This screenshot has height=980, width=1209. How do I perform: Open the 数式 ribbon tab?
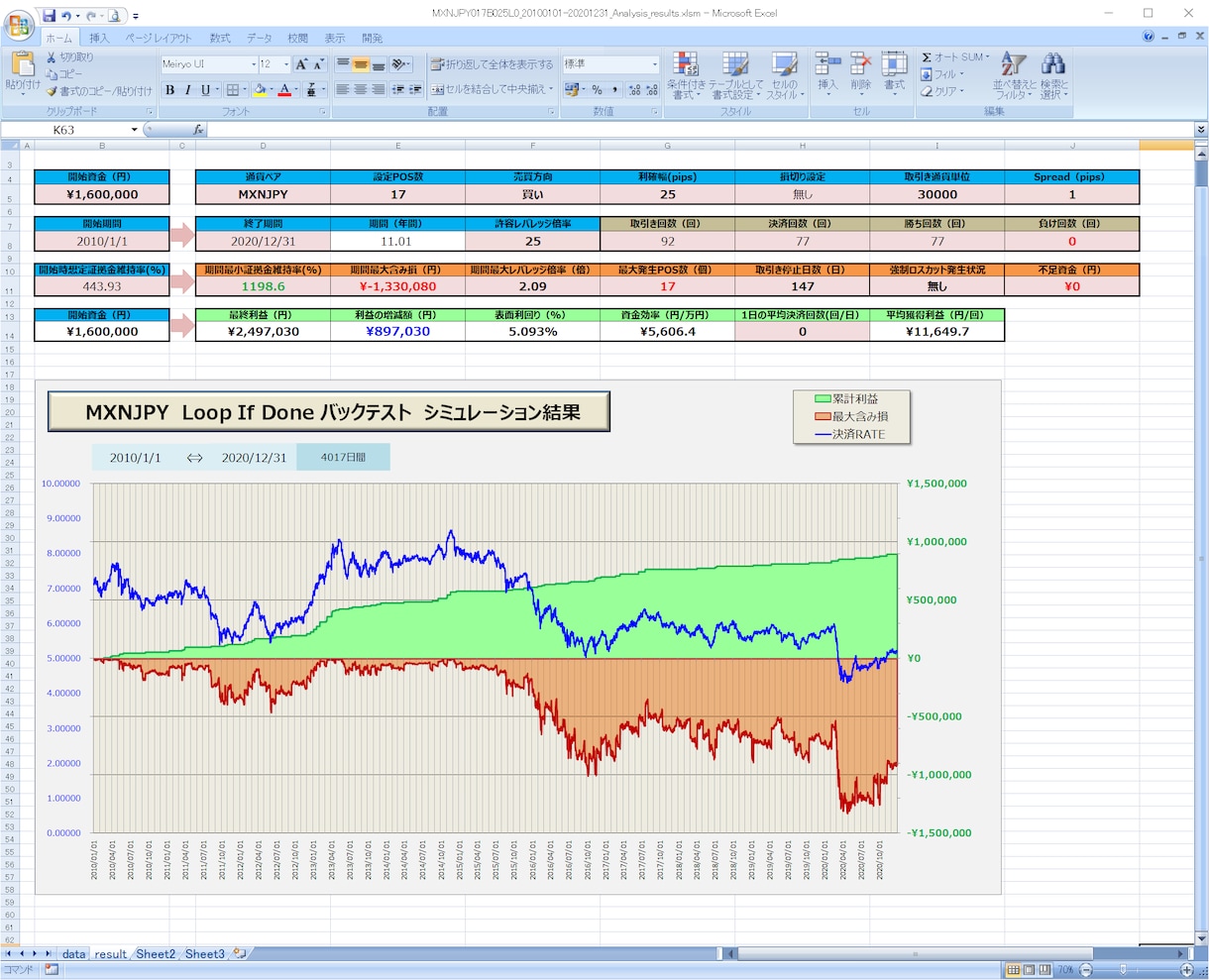pos(220,38)
